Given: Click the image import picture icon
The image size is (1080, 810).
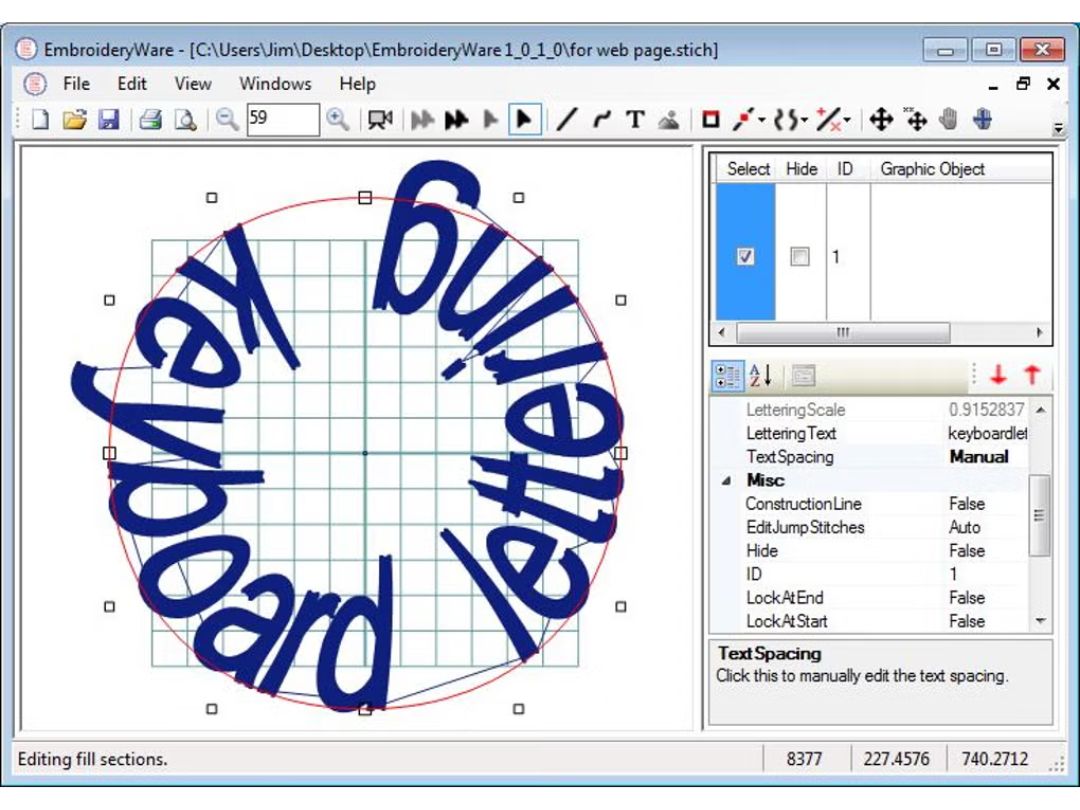Looking at the screenshot, I should (669, 120).
